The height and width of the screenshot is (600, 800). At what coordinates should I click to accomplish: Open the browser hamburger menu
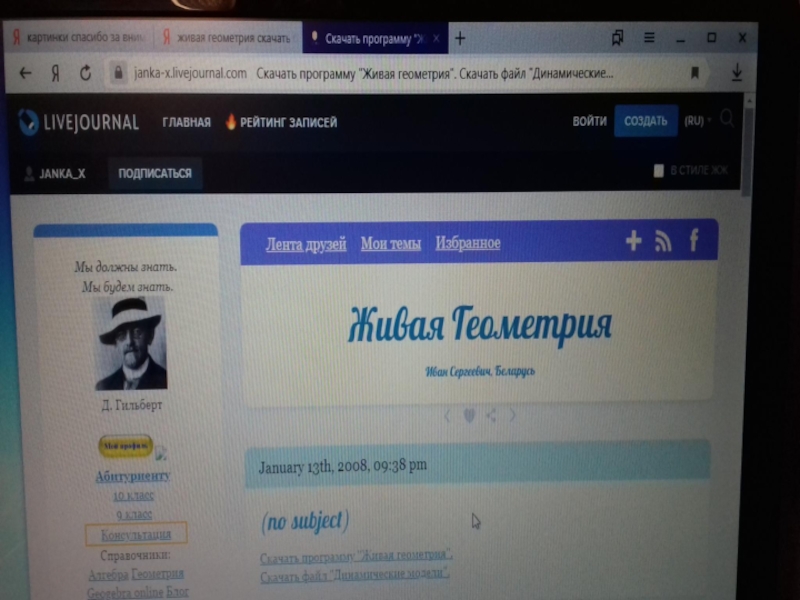tap(649, 38)
